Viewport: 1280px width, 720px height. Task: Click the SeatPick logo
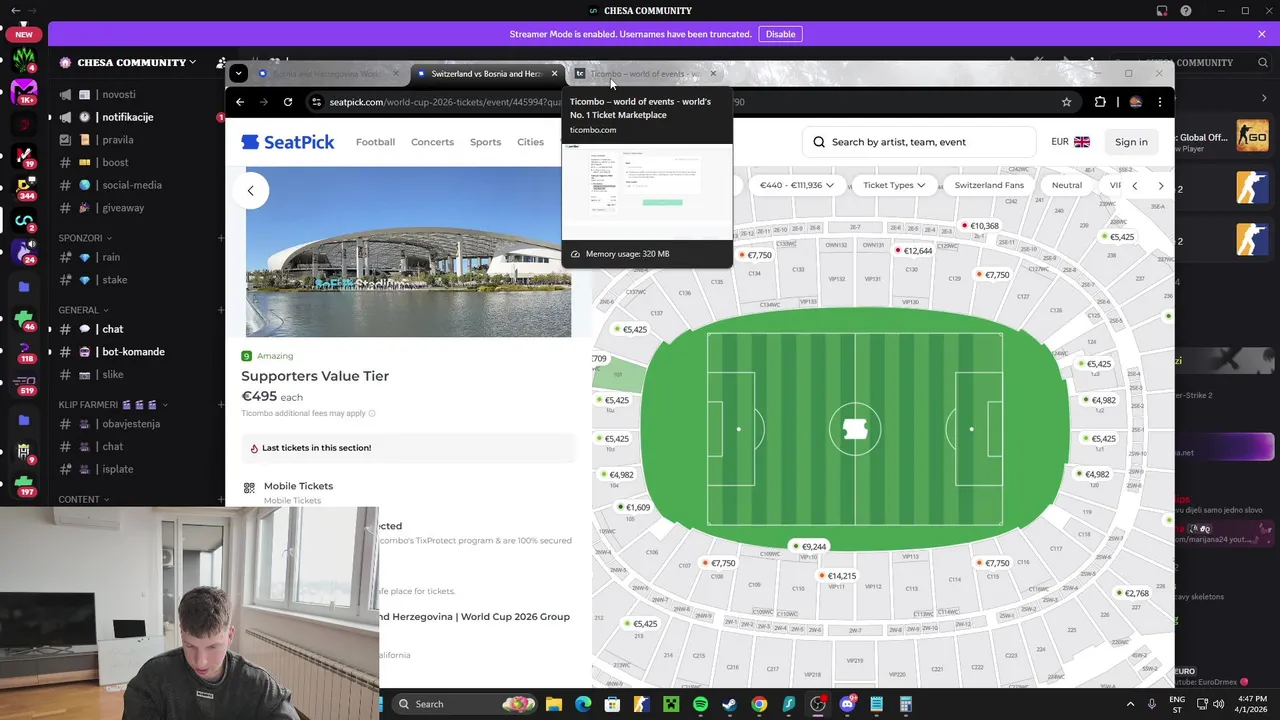(288, 142)
